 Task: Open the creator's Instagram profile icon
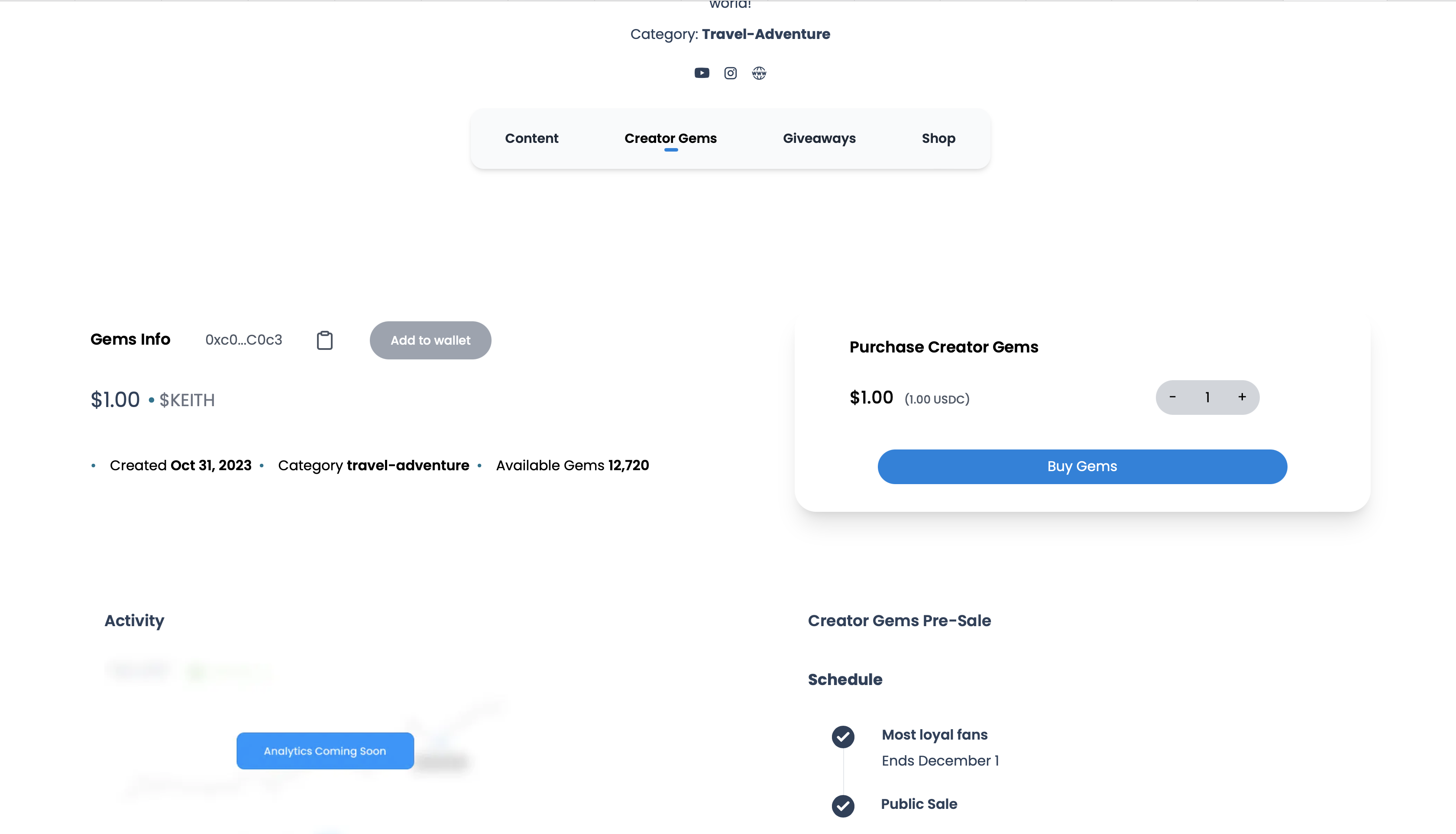(730, 73)
